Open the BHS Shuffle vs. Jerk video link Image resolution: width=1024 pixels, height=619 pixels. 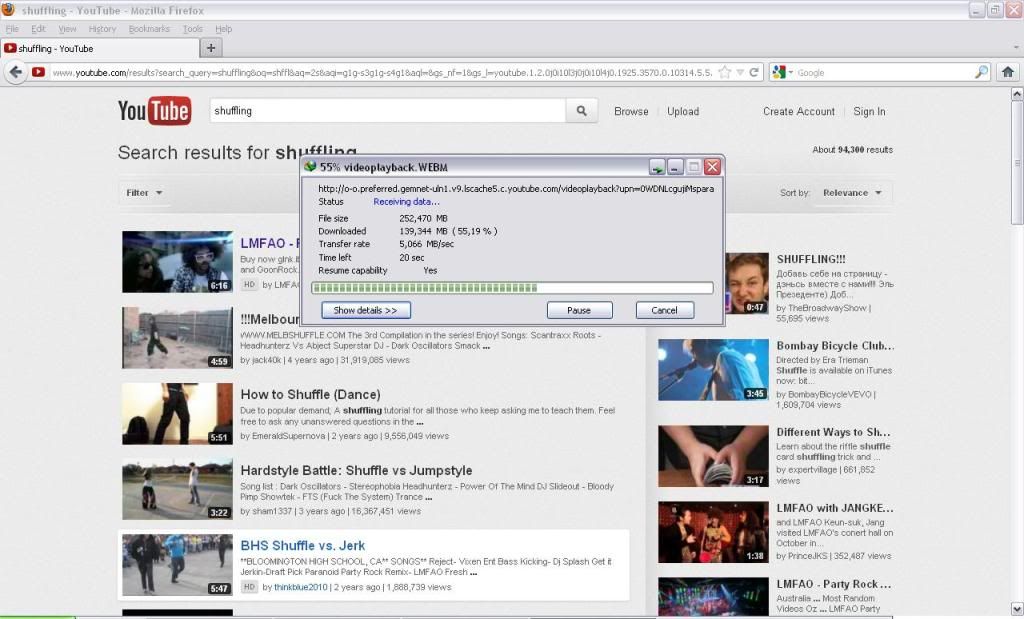click(303, 546)
